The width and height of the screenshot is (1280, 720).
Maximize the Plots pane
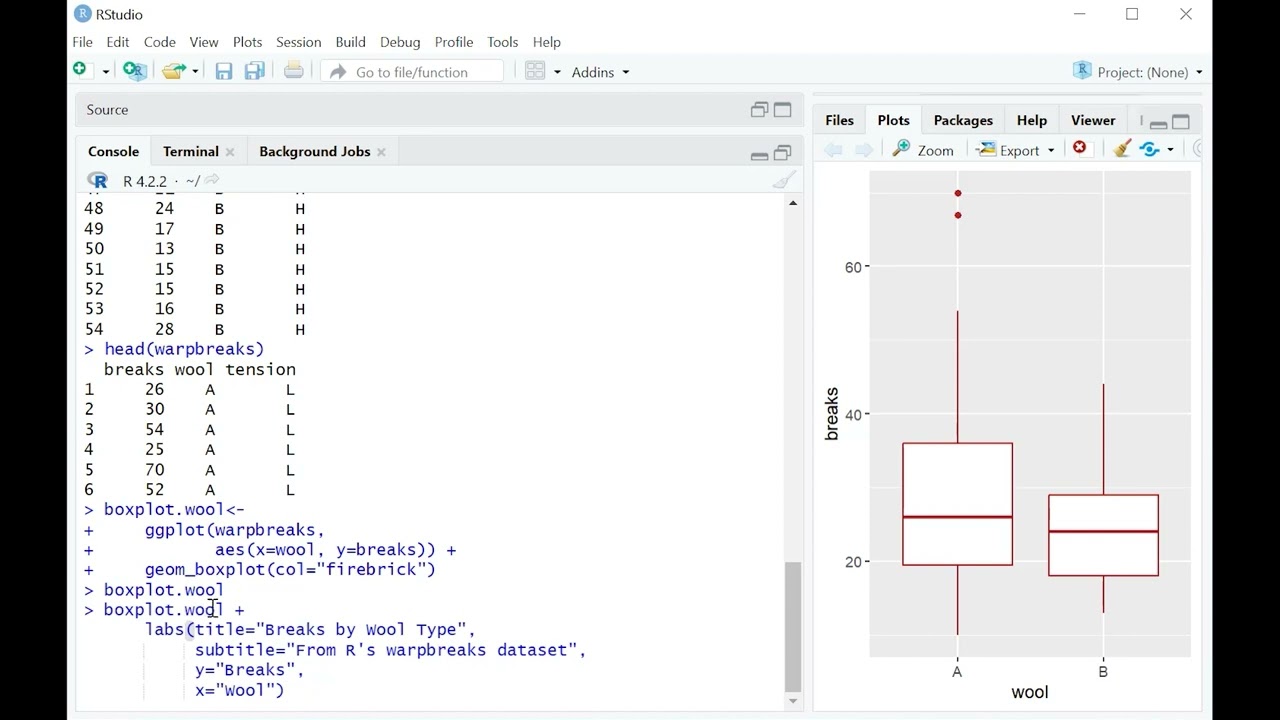(1181, 122)
